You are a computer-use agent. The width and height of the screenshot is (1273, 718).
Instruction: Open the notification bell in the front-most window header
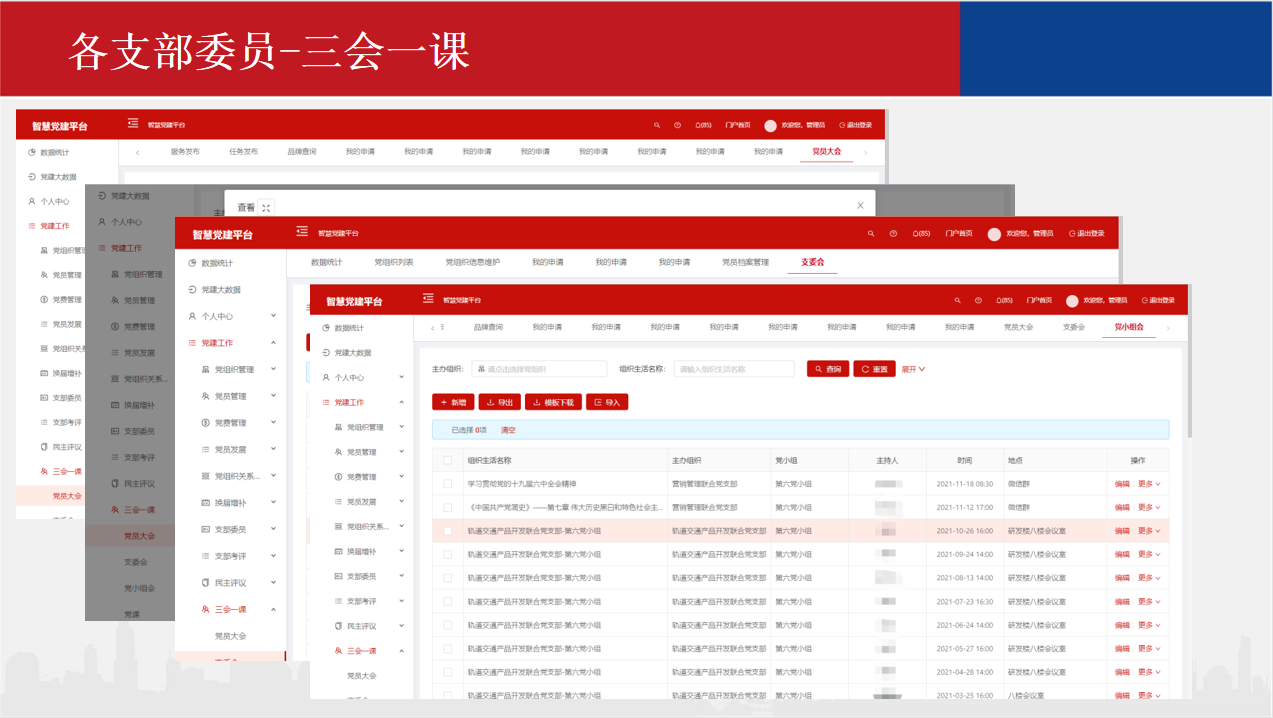(x=1002, y=300)
